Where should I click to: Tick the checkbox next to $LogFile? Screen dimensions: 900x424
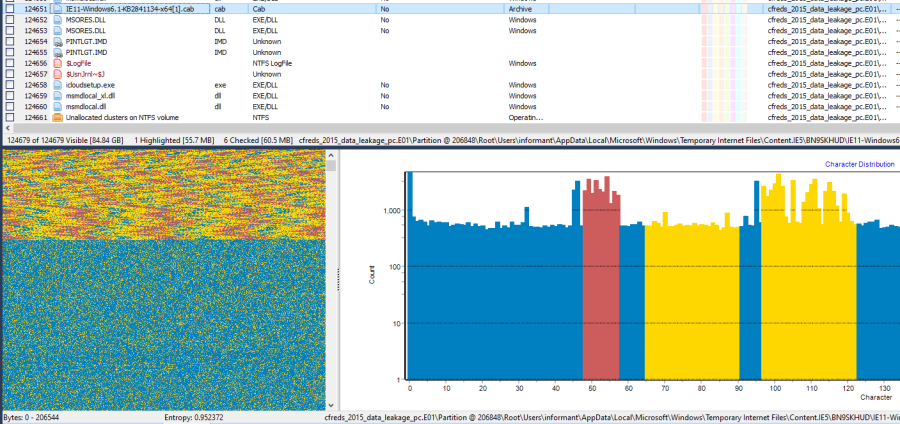(9, 63)
